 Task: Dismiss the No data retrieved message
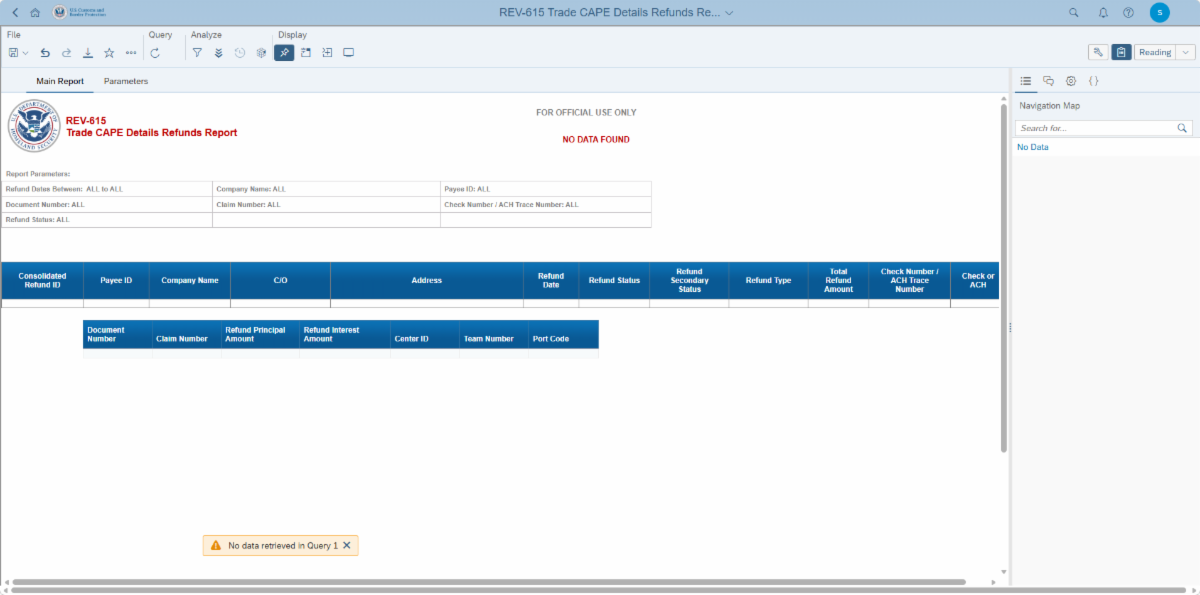[347, 545]
